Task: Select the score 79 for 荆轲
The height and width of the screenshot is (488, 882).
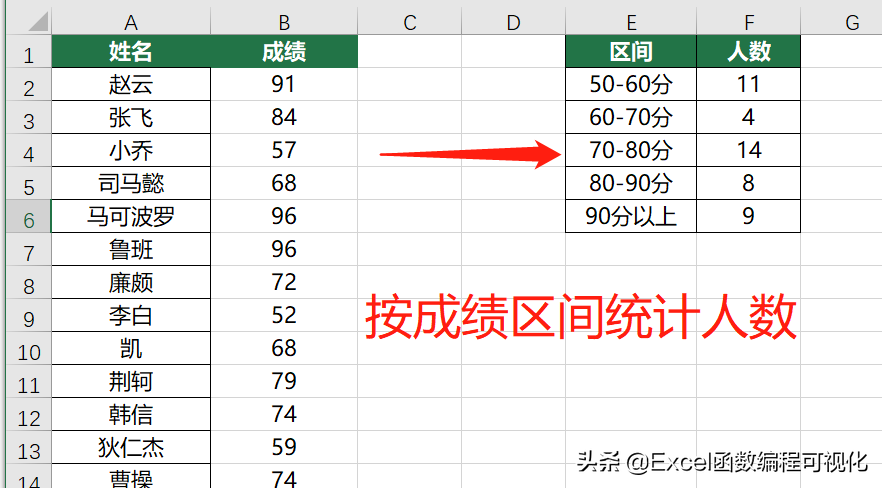Action: (x=284, y=381)
